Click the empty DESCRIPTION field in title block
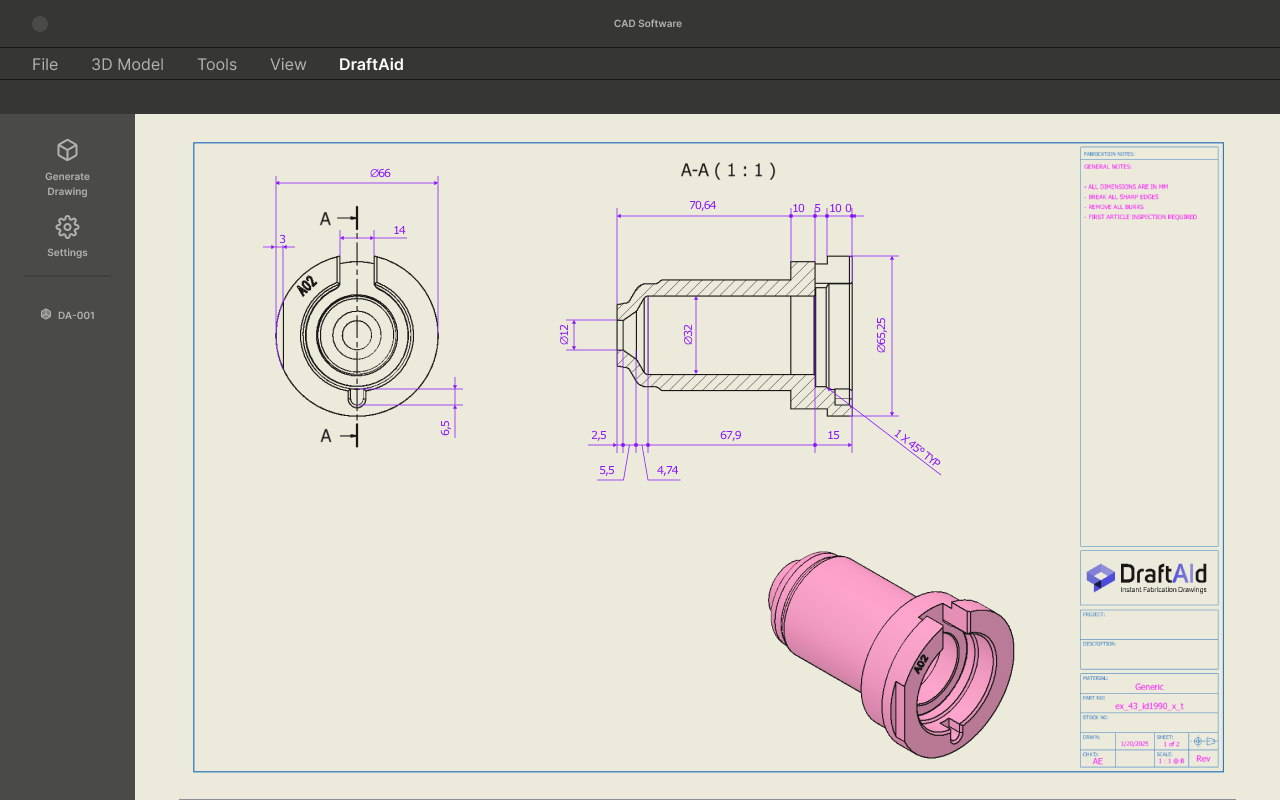This screenshot has width=1280, height=800. (x=1149, y=654)
